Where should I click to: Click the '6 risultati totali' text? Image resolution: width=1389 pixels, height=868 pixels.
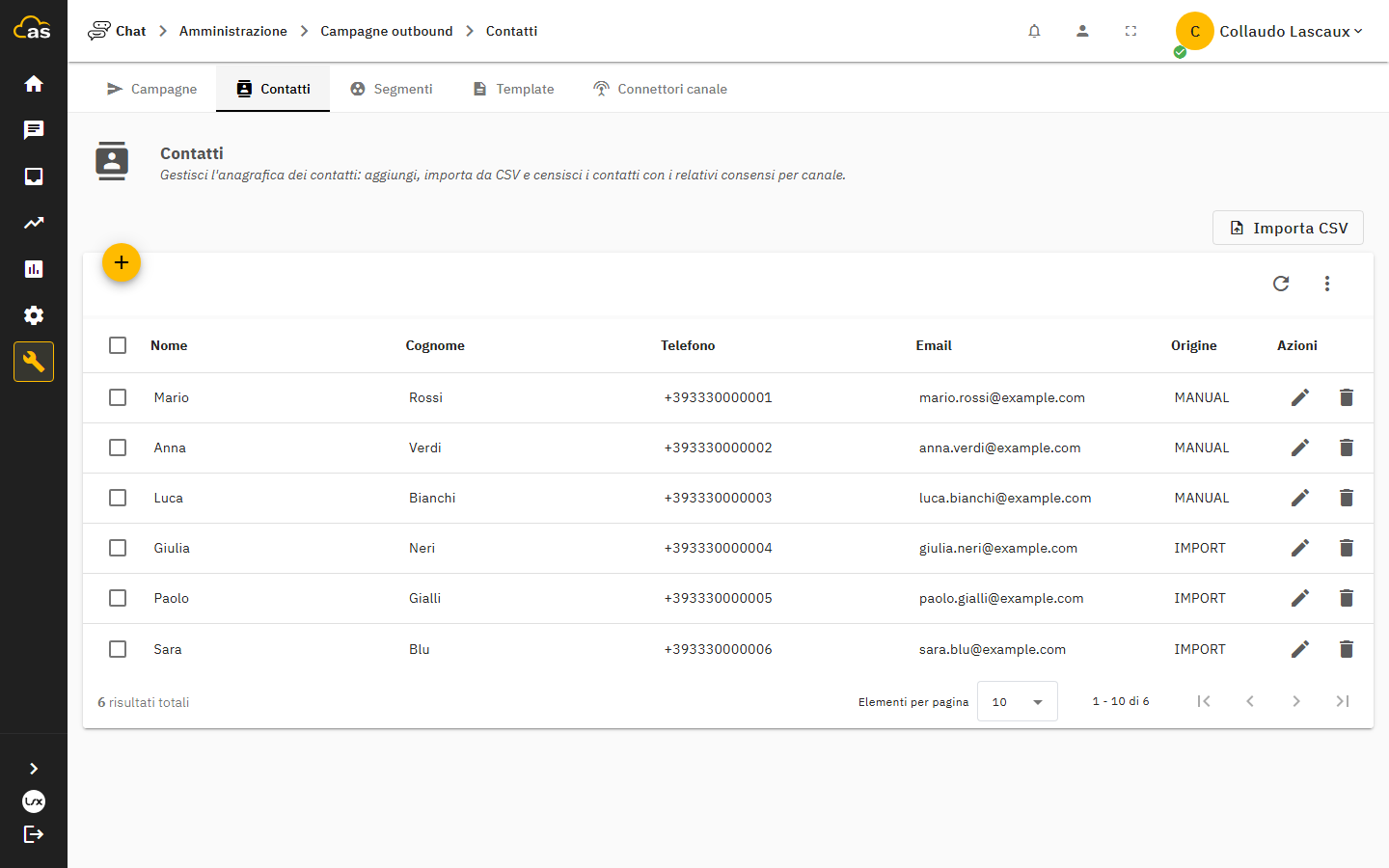pyautogui.click(x=144, y=702)
